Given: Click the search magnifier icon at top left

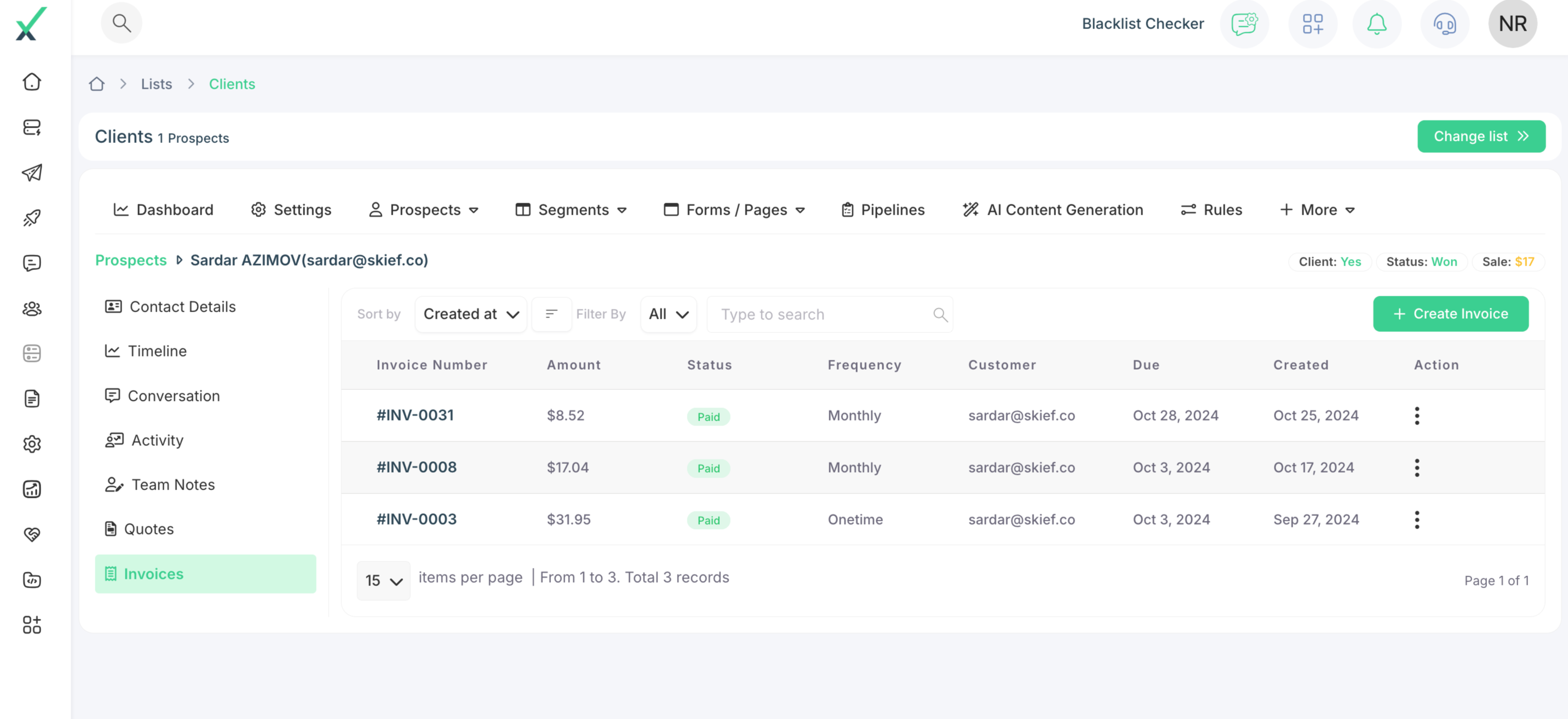Looking at the screenshot, I should coord(121,22).
